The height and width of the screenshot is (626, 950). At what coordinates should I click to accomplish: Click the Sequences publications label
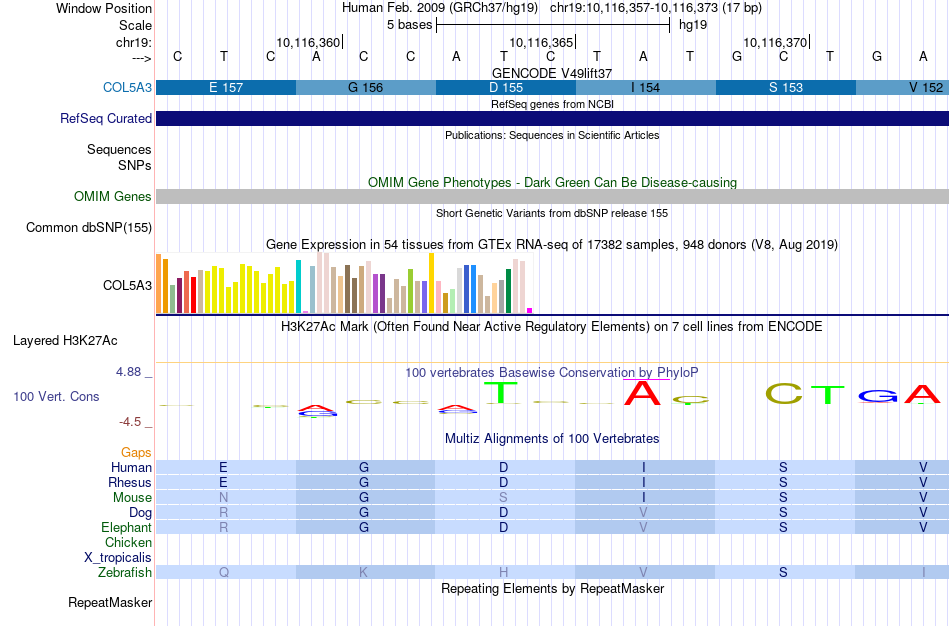(x=119, y=149)
